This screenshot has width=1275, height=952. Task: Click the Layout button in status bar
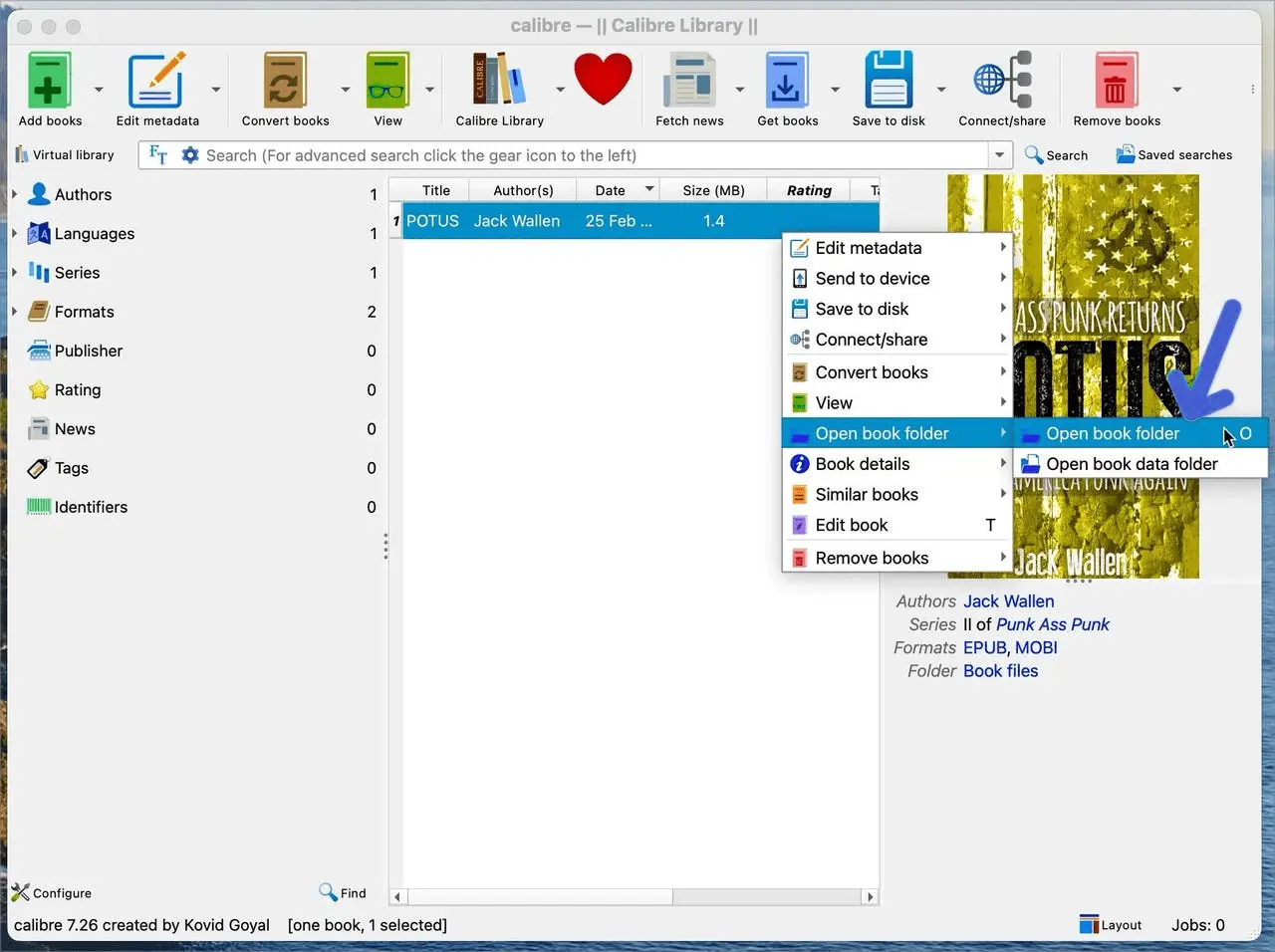point(1111,925)
